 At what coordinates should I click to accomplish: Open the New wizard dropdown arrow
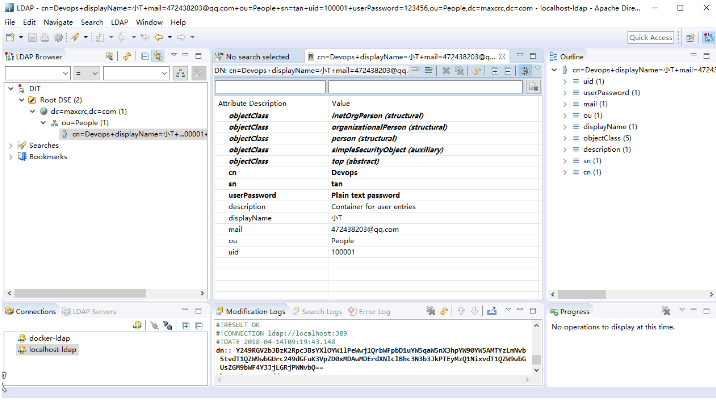[x=21, y=37]
